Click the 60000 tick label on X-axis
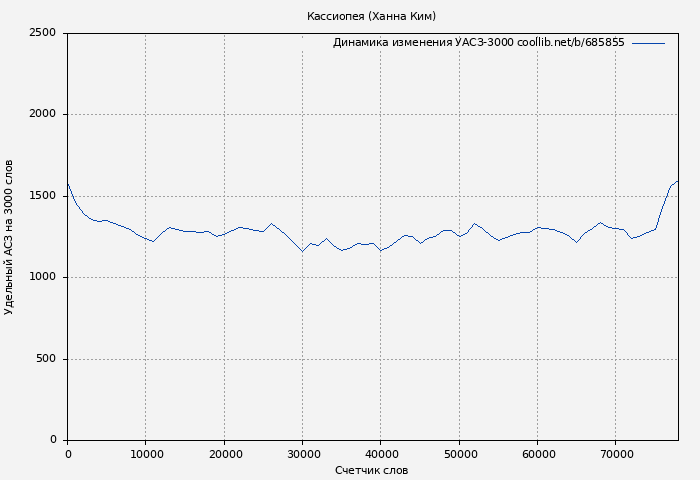This screenshot has height=480, width=700. click(537, 455)
